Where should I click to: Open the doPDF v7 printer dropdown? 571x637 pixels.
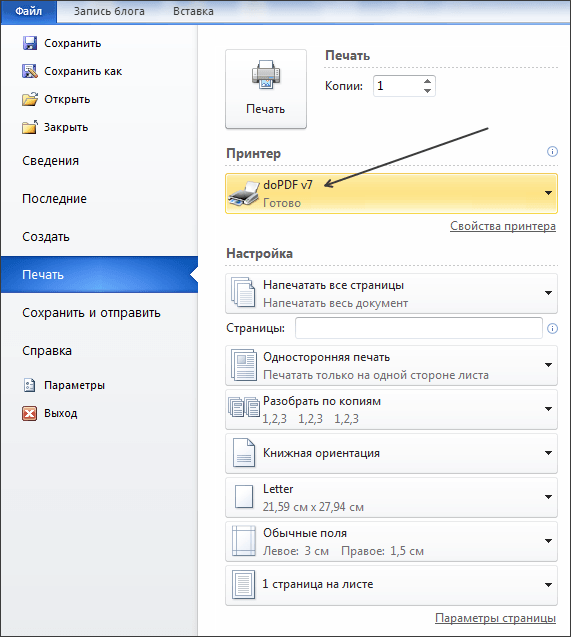391,193
